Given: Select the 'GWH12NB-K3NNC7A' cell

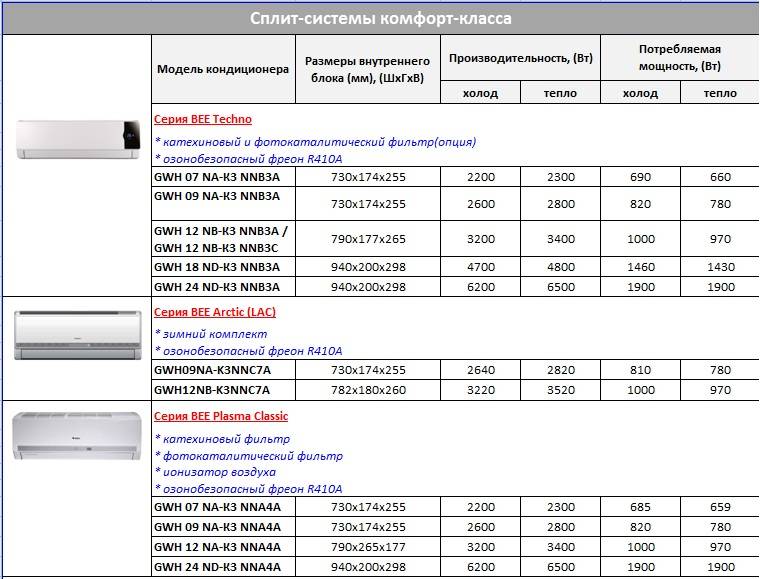Looking at the screenshot, I should point(223,390).
